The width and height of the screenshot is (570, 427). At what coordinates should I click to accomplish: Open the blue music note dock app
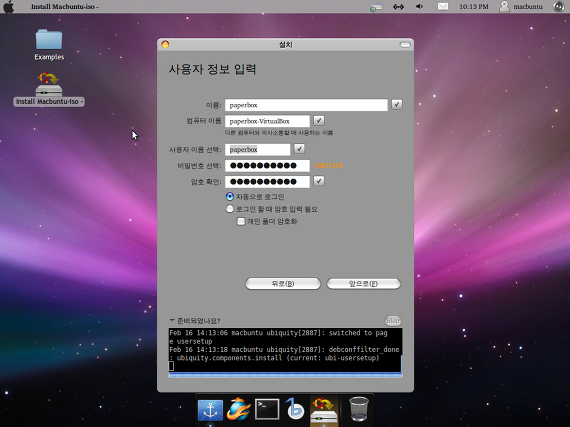(x=295, y=408)
